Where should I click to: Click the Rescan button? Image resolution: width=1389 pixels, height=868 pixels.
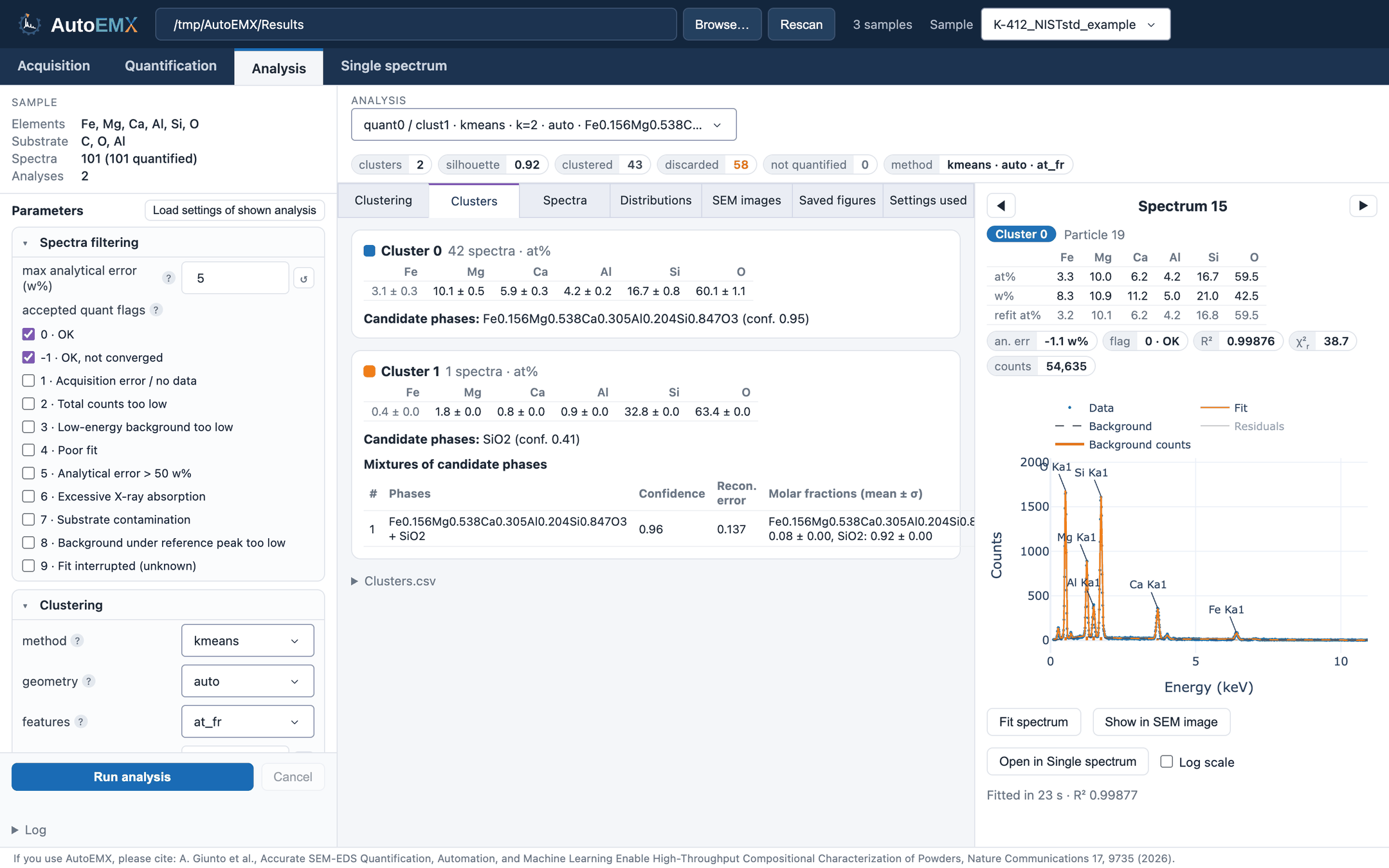tap(801, 24)
